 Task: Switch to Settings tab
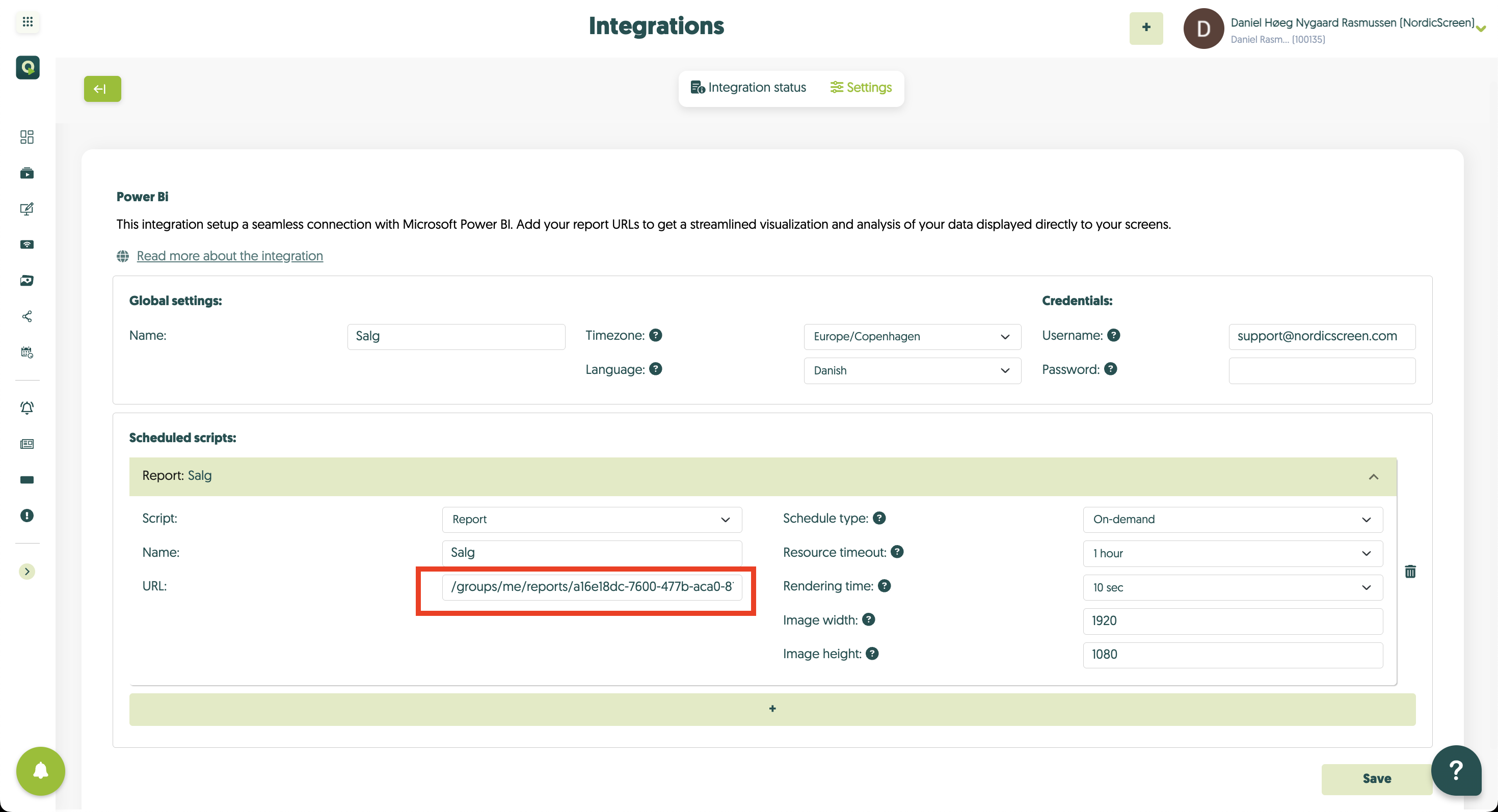(861, 87)
